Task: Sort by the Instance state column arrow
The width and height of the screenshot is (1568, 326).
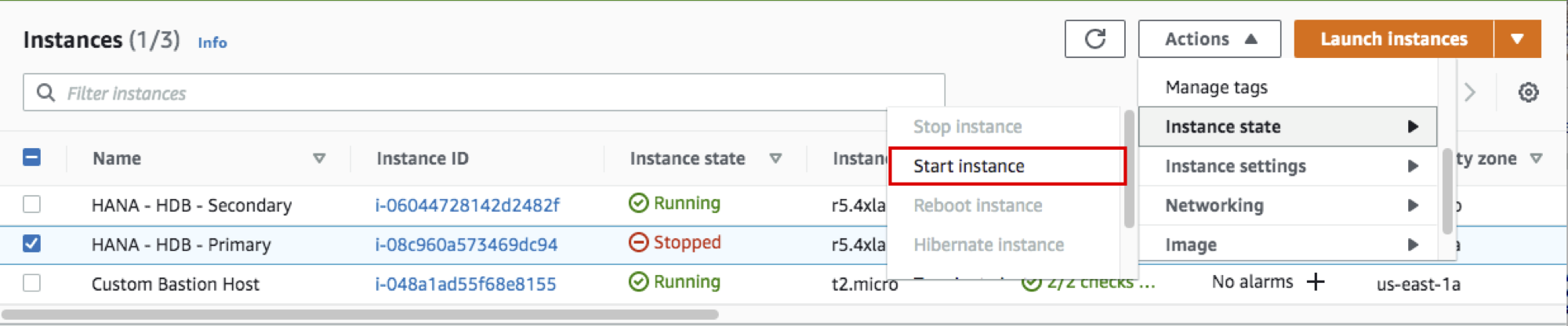Action: (775, 158)
